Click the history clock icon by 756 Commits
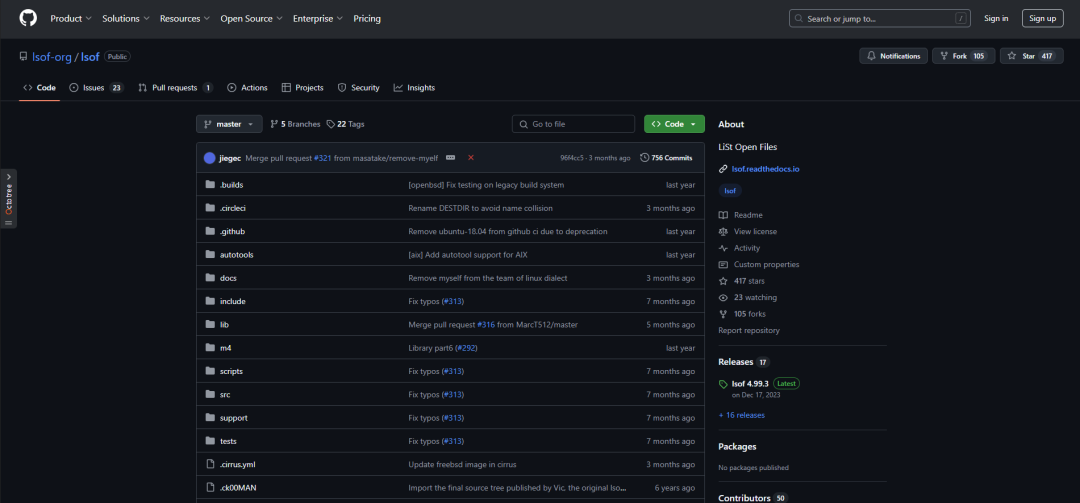 (x=644, y=158)
